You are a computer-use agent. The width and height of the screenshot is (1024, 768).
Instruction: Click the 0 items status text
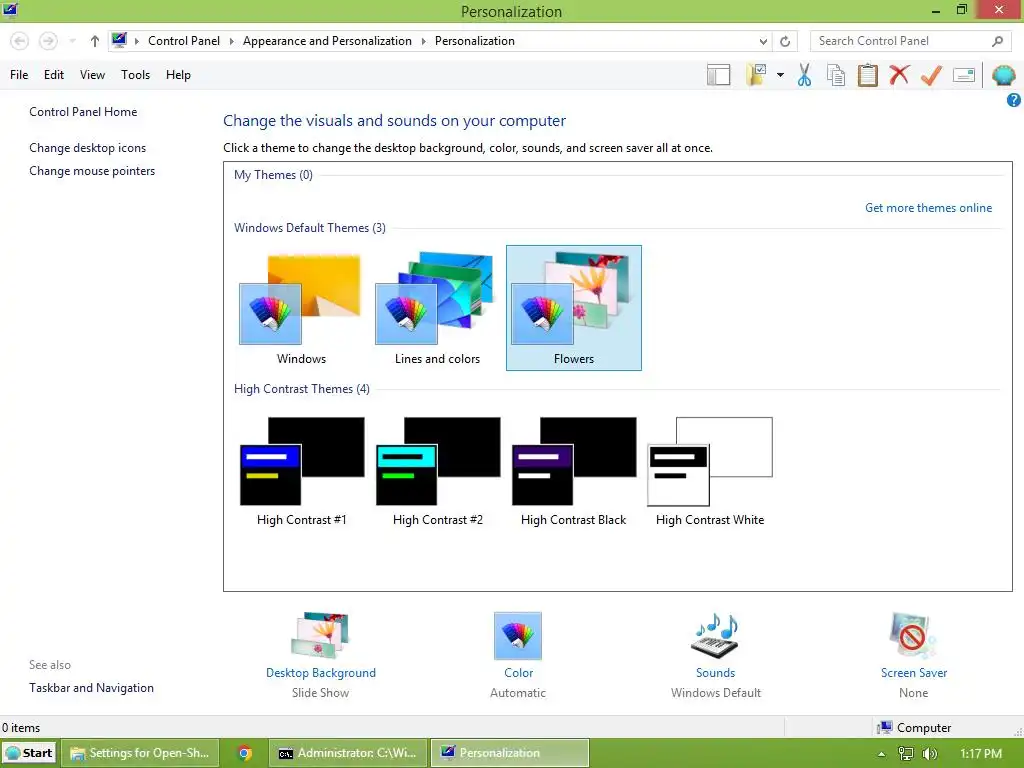[21, 728]
